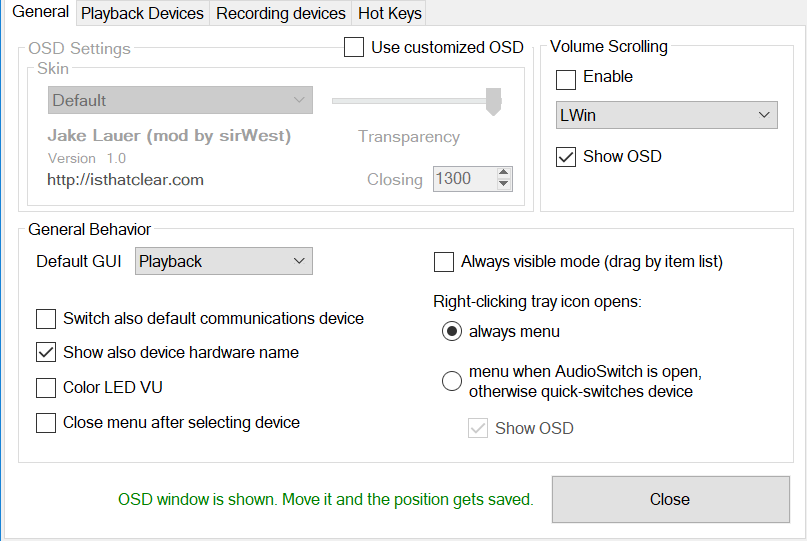Viewport: 807px width, 541px height.
Task: Click the http://isthatclear.com link
Action: (126, 180)
